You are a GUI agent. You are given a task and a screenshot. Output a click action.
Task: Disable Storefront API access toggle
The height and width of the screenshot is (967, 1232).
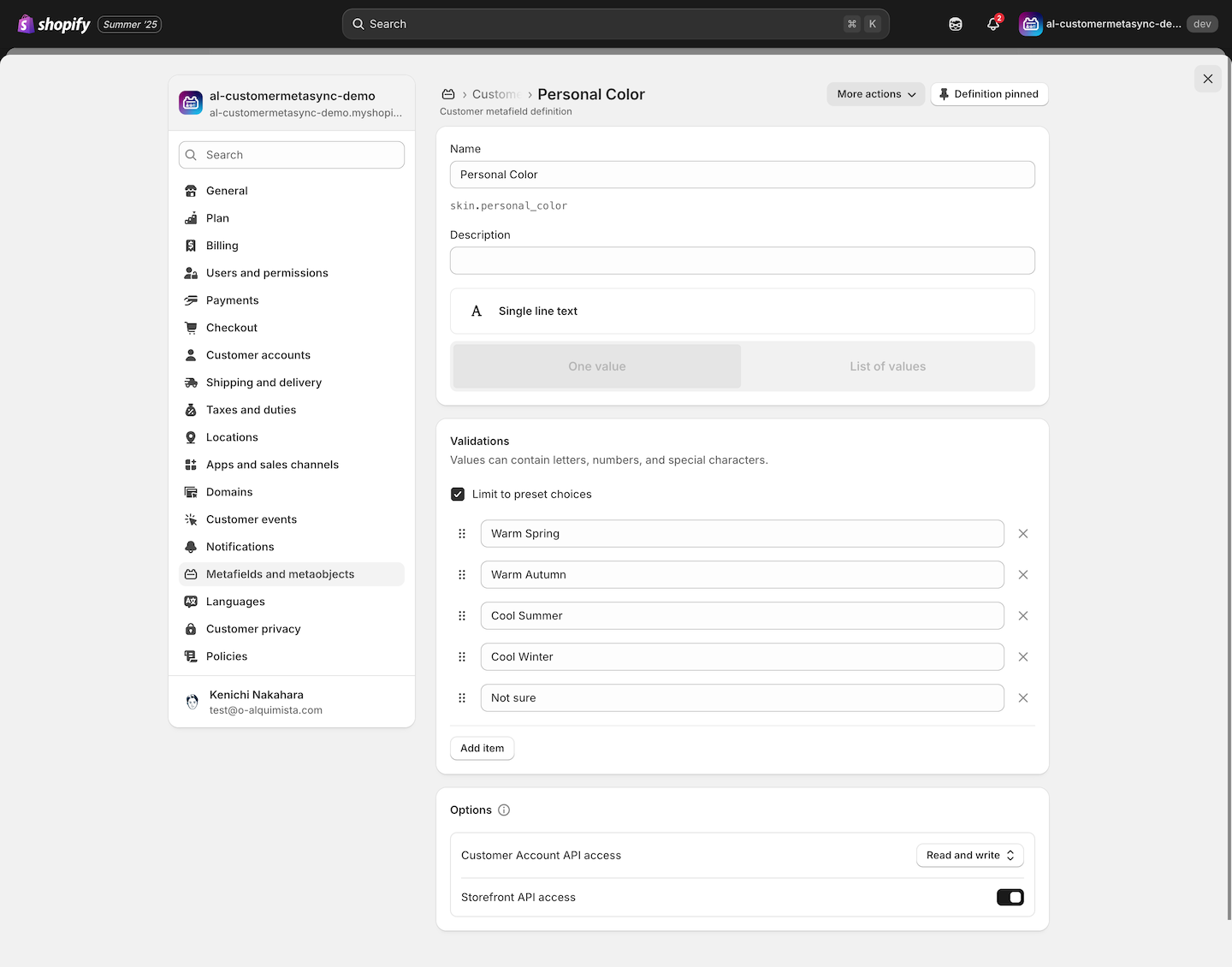pos(1010,898)
